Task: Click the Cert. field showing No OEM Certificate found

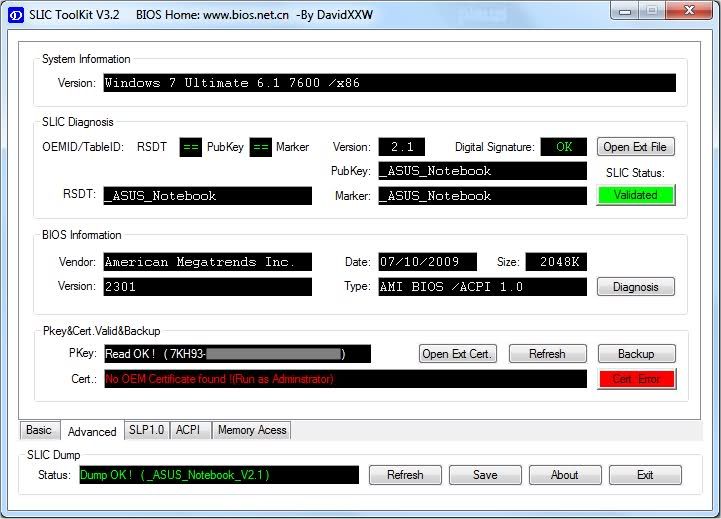Action: [x=345, y=379]
